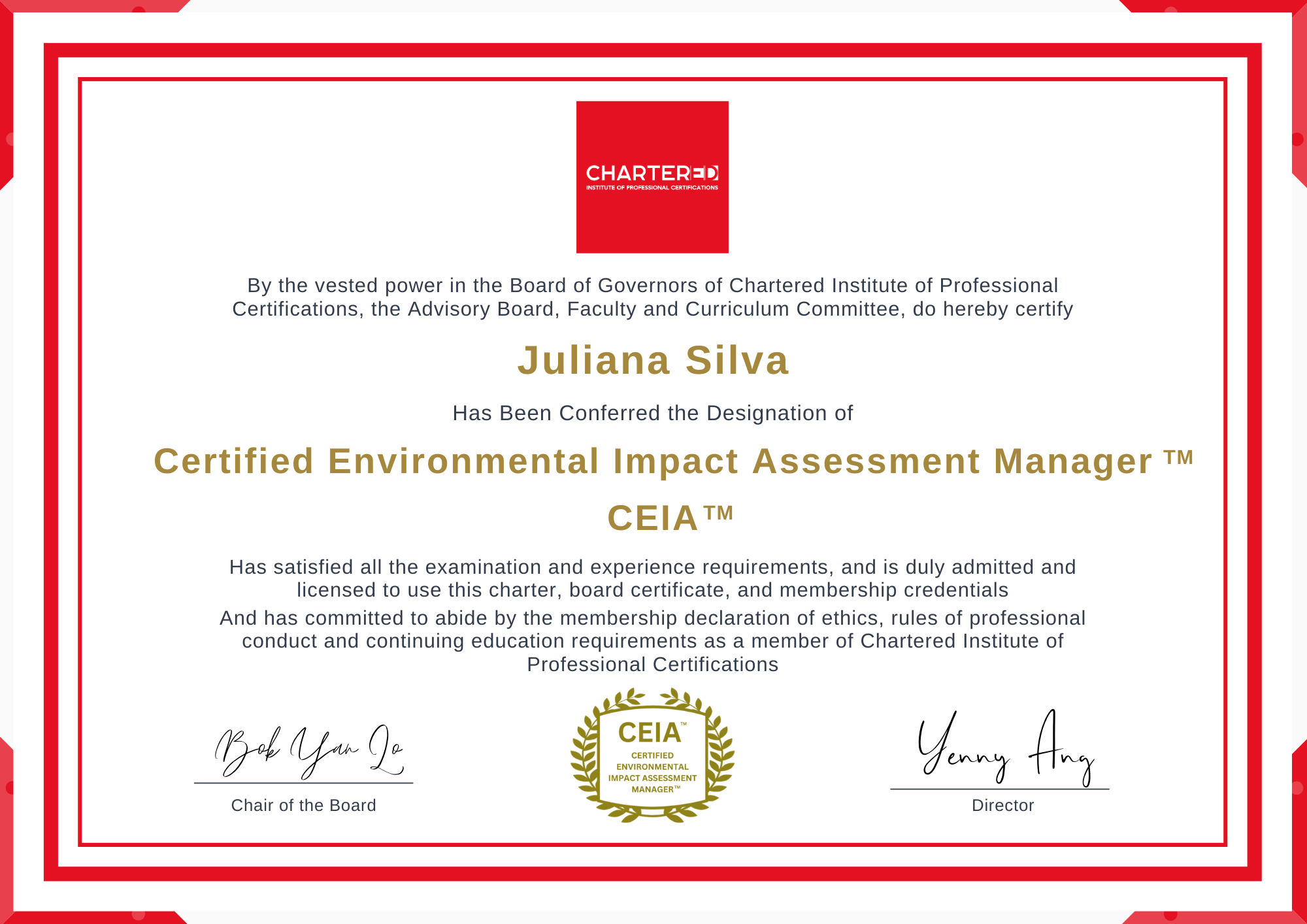Click the large gold CEIA acronym heading
This screenshot has width=1307, height=924.
(x=653, y=518)
